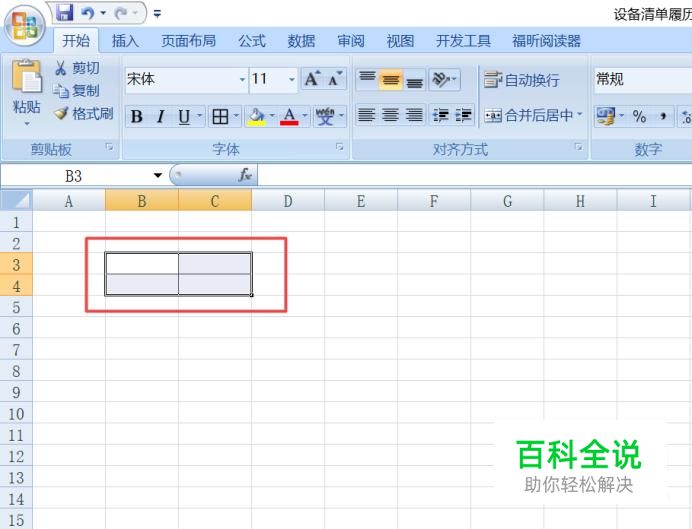Screen dimensions: 692x529
Task: Click the 文 phonetic guide icon
Action: point(325,116)
